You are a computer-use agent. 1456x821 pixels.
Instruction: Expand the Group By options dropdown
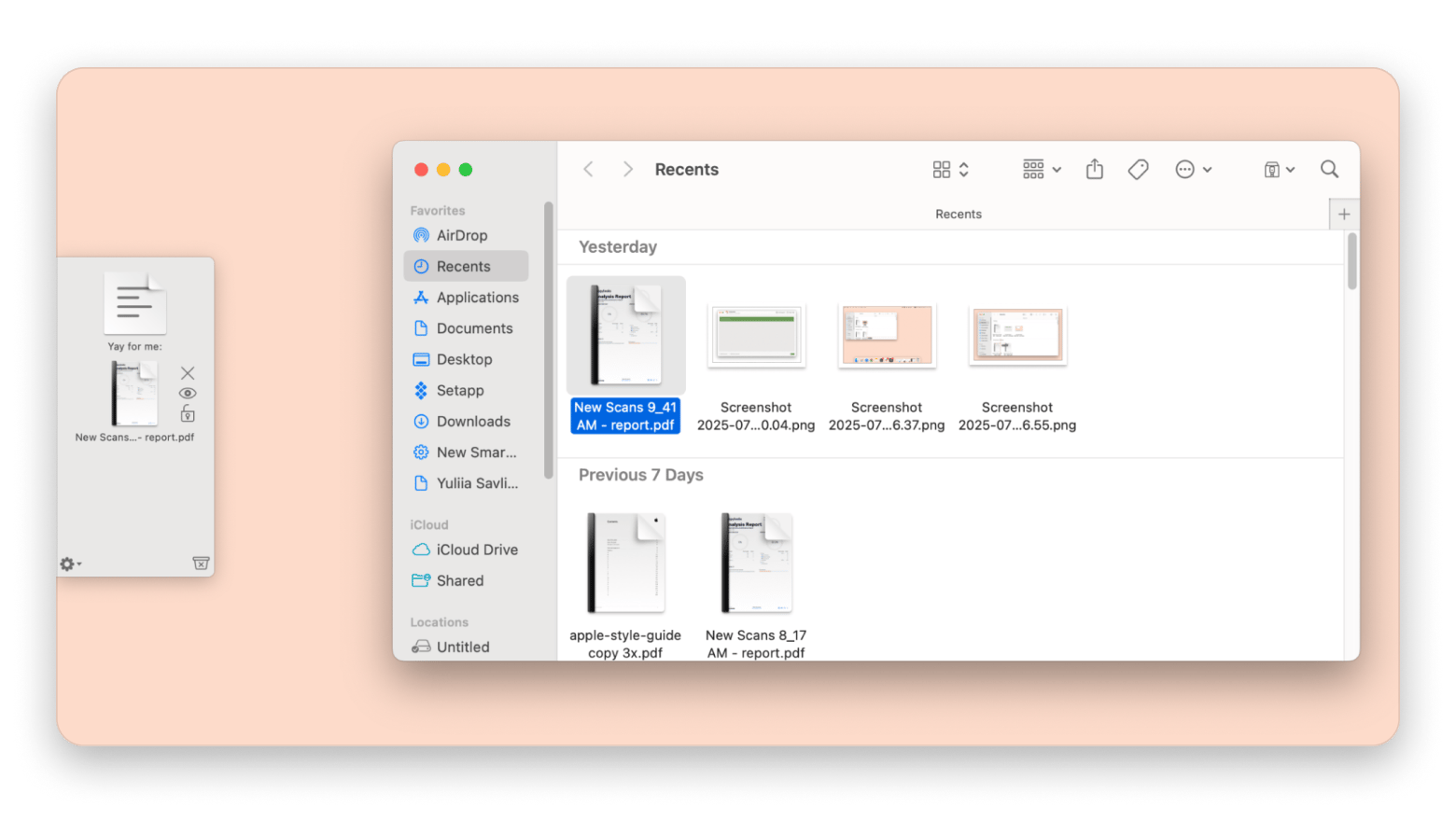[1042, 169]
